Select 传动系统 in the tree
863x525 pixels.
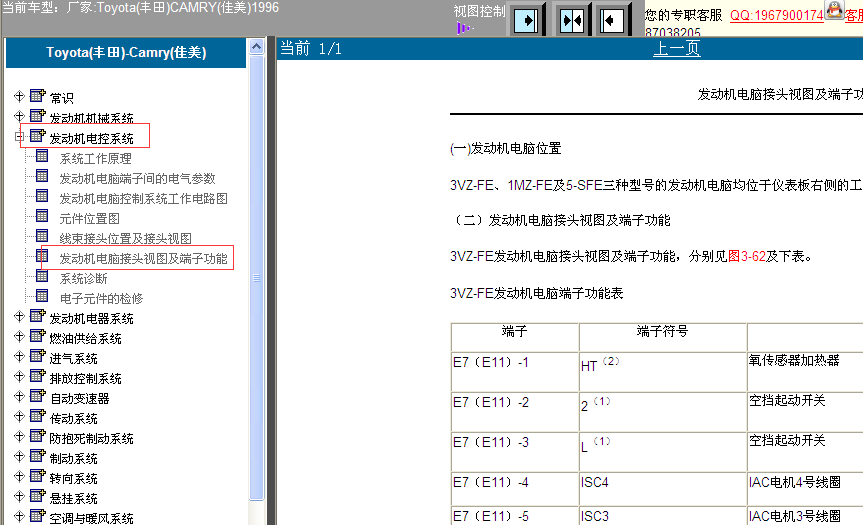73,419
